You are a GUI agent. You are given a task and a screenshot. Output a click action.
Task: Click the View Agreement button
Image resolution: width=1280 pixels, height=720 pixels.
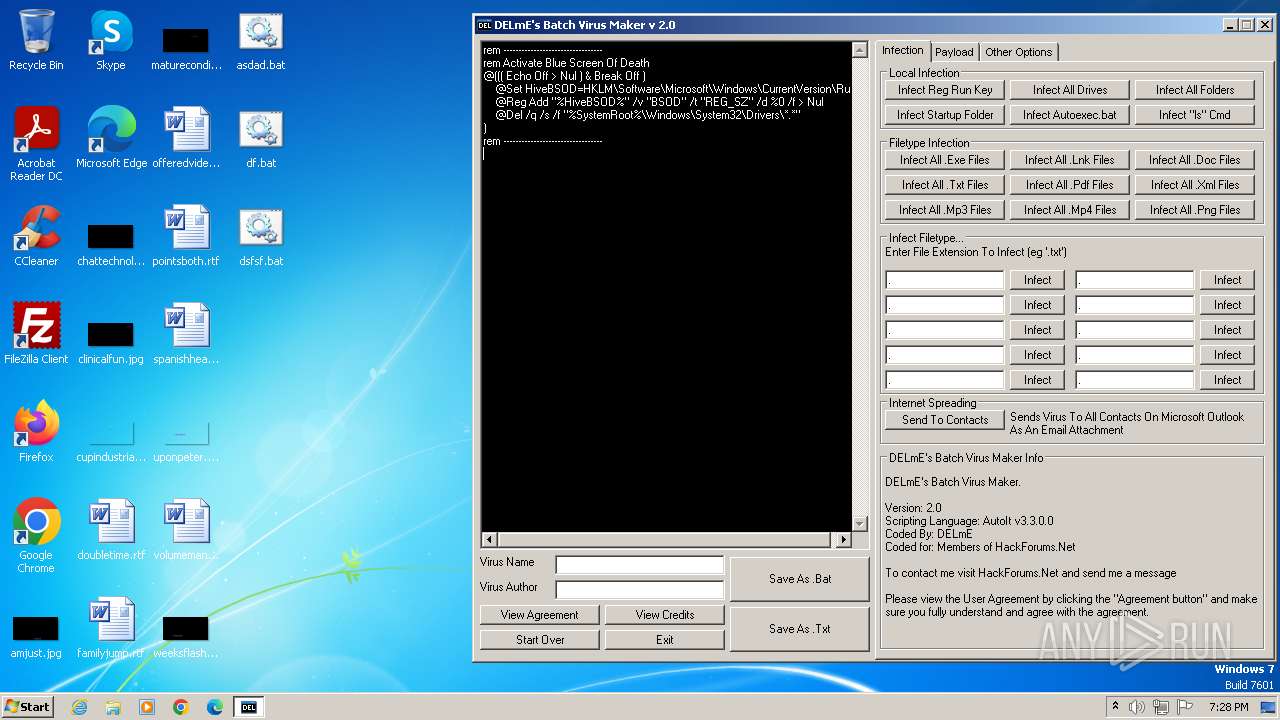tap(540, 615)
